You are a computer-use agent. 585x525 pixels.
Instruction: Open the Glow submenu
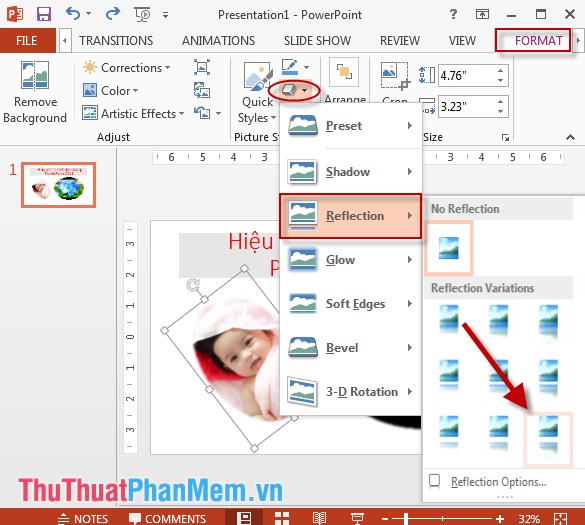(351, 260)
